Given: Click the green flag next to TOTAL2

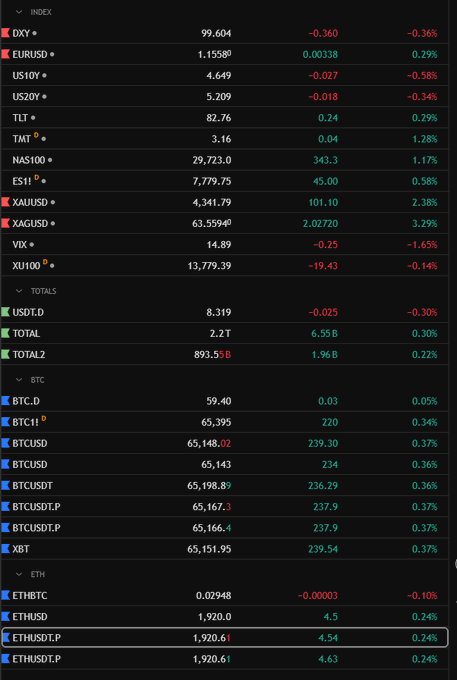Looking at the screenshot, I should [x=6, y=354].
